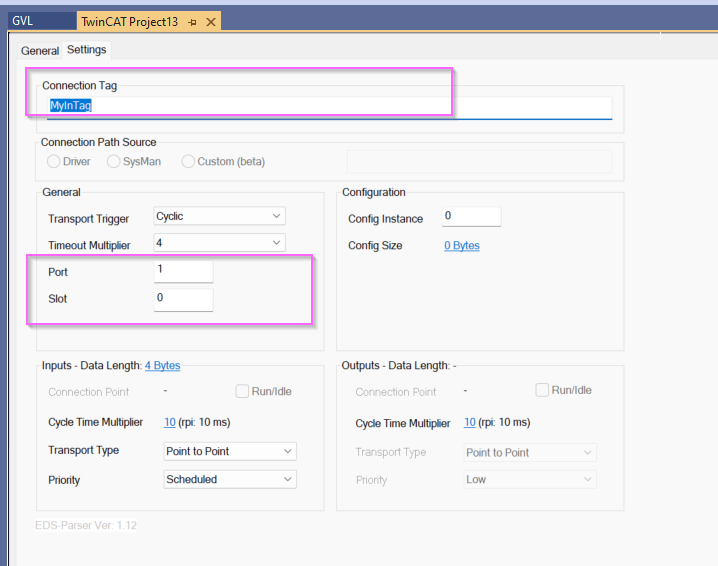Click the Port number field
Image resolution: width=718 pixels, height=566 pixels.
[x=183, y=271]
